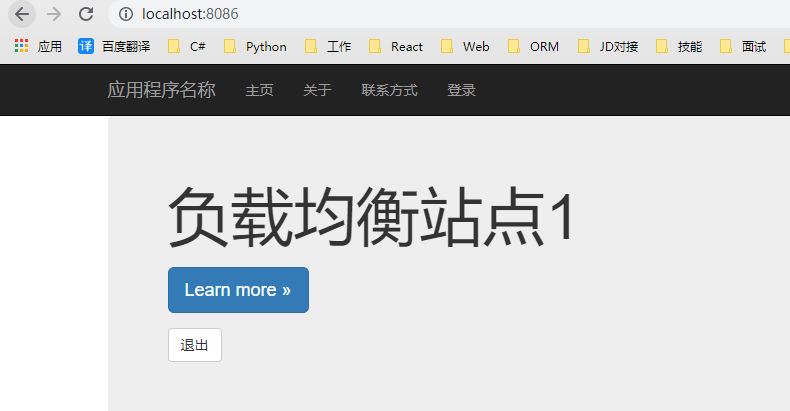This screenshot has width=790, height=411.
Task: Select 联系方式 in the navigation bar
Action: [x=389, y=90]
